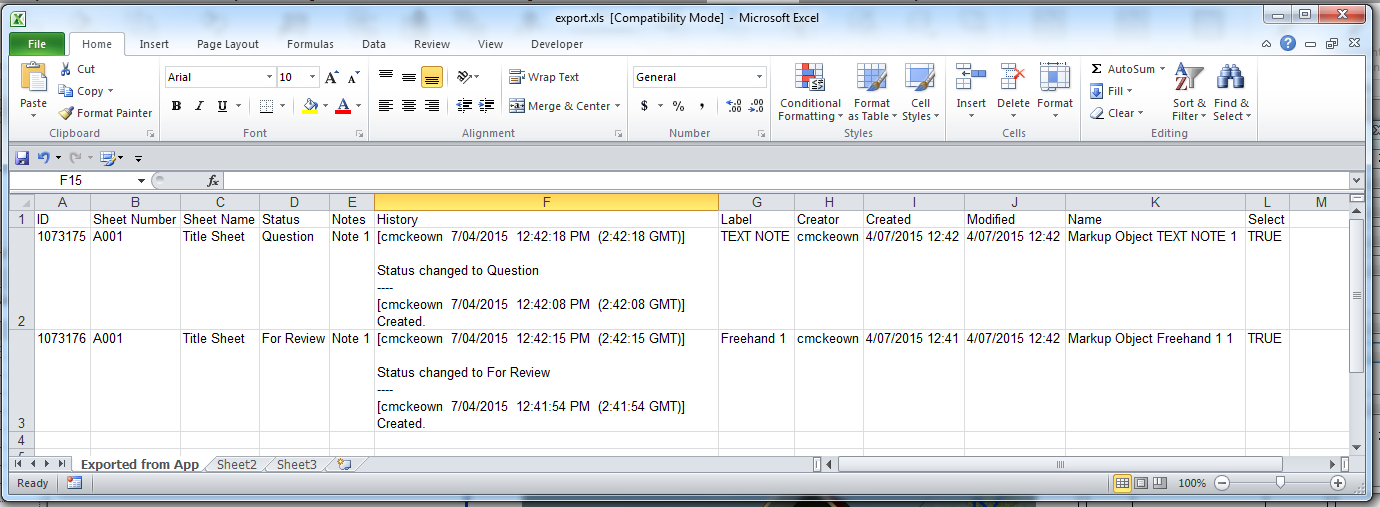
Task: Click the zoom slider handle
Action: point(1279,483)
